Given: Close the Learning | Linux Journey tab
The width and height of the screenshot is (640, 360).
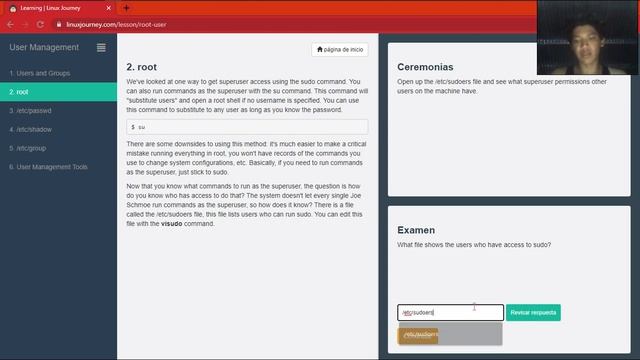Looking at the screenshot, I should pyautogui.click(x=109, y=8).
